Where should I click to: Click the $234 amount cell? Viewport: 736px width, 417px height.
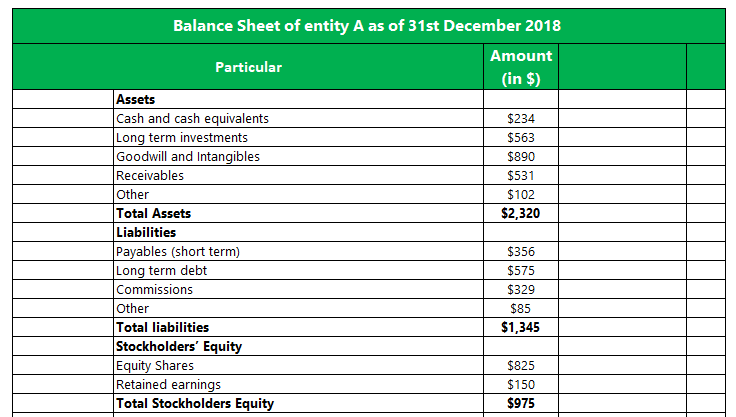[520, 119]
